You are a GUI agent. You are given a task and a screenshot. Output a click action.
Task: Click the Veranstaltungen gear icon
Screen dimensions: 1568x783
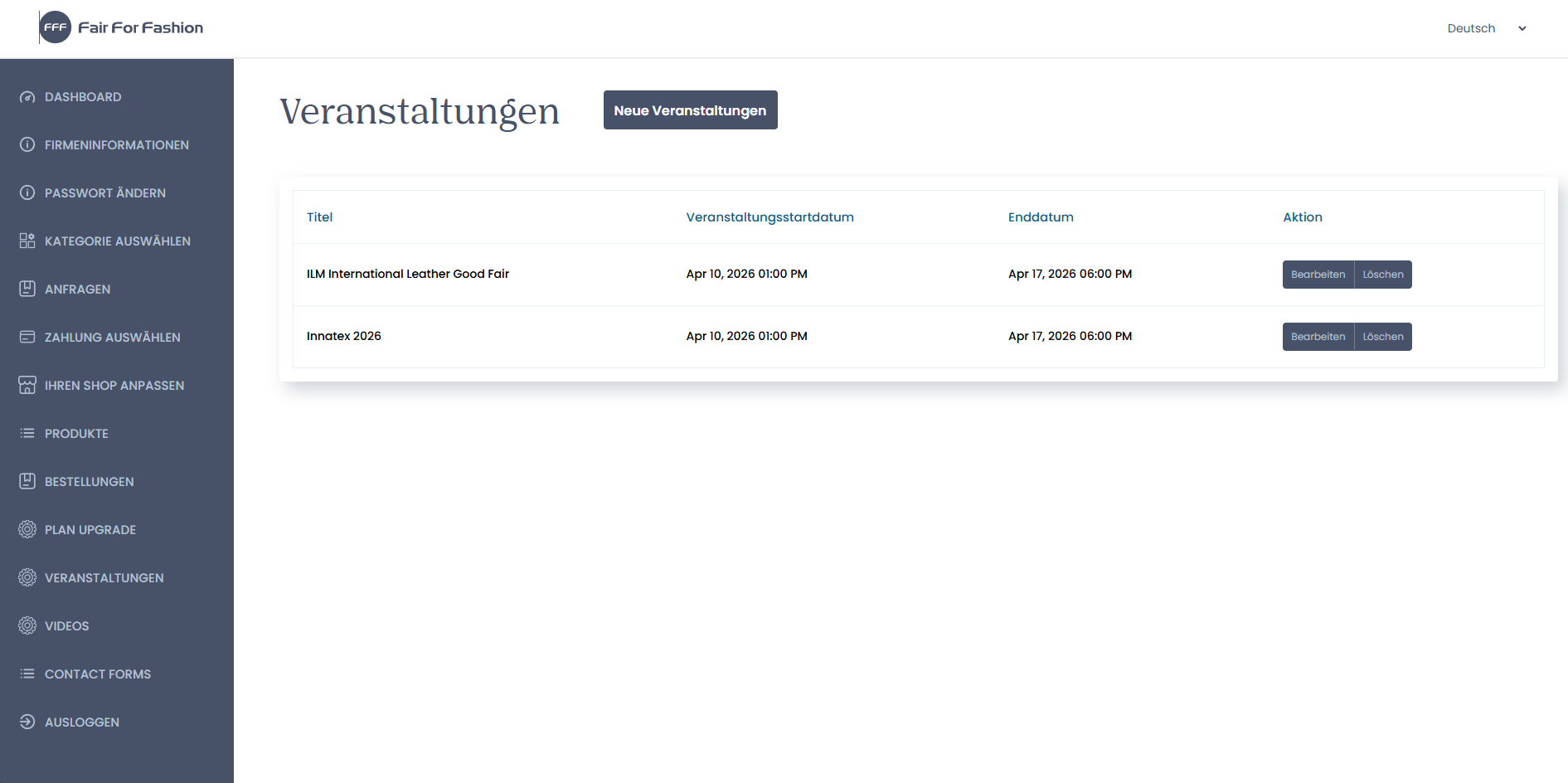pos(27,578)
